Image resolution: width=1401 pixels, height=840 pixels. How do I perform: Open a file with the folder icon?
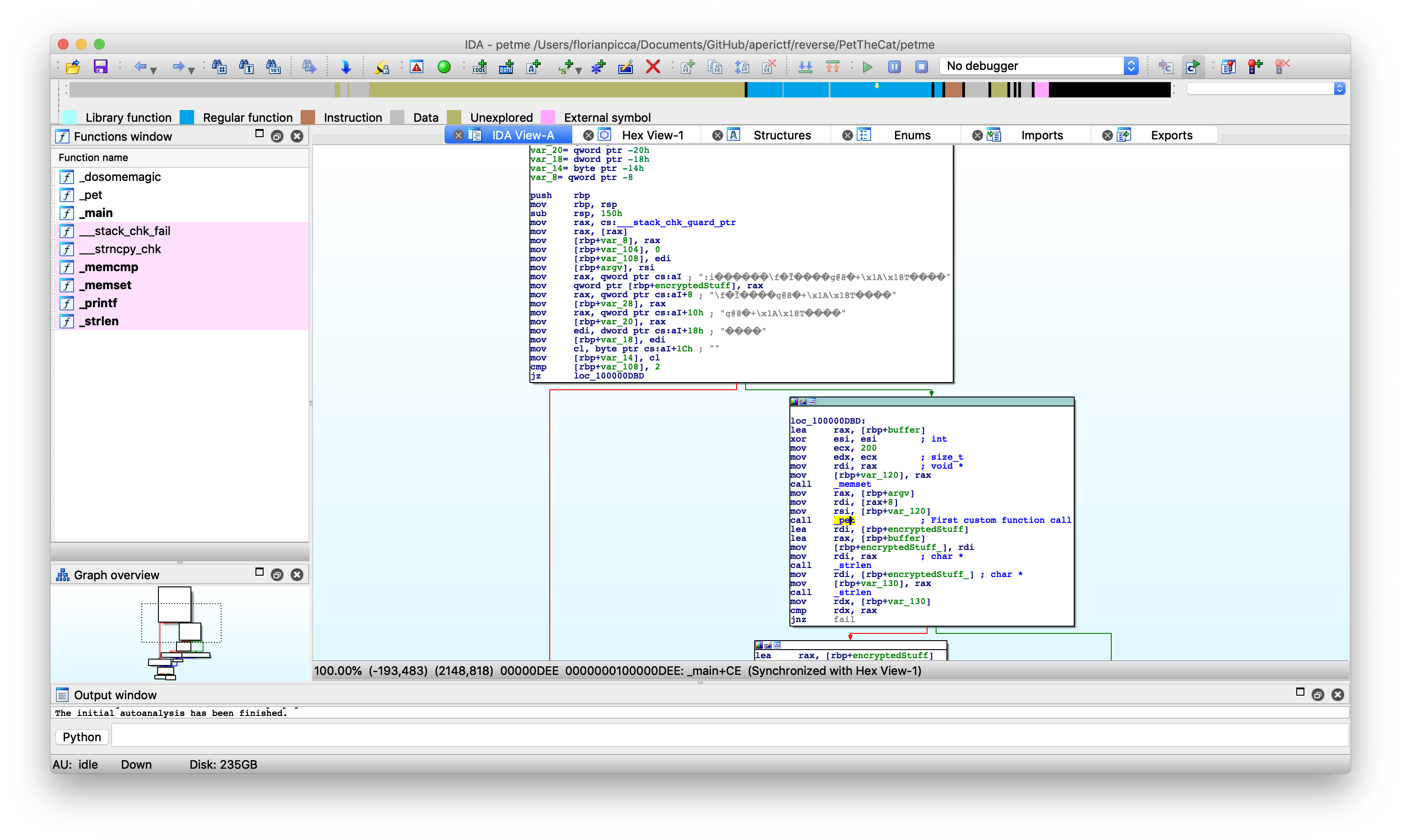point(73,67)
